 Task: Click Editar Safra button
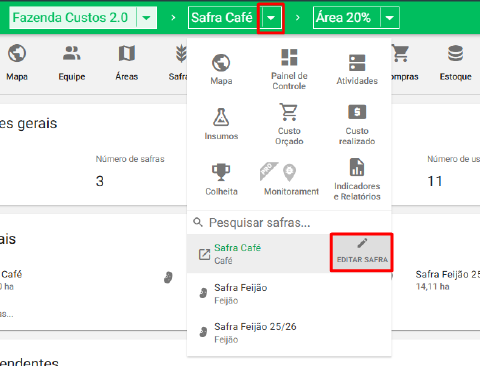pos(362,252)
